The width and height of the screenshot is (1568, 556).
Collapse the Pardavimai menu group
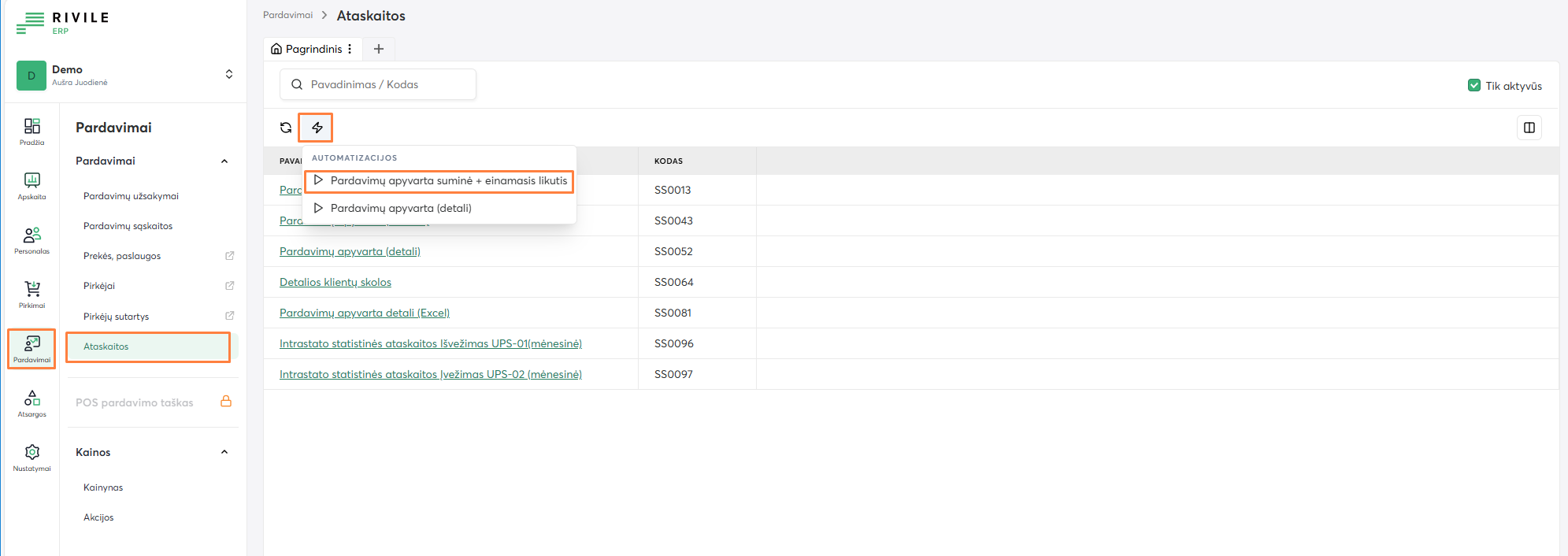[224, 161]
